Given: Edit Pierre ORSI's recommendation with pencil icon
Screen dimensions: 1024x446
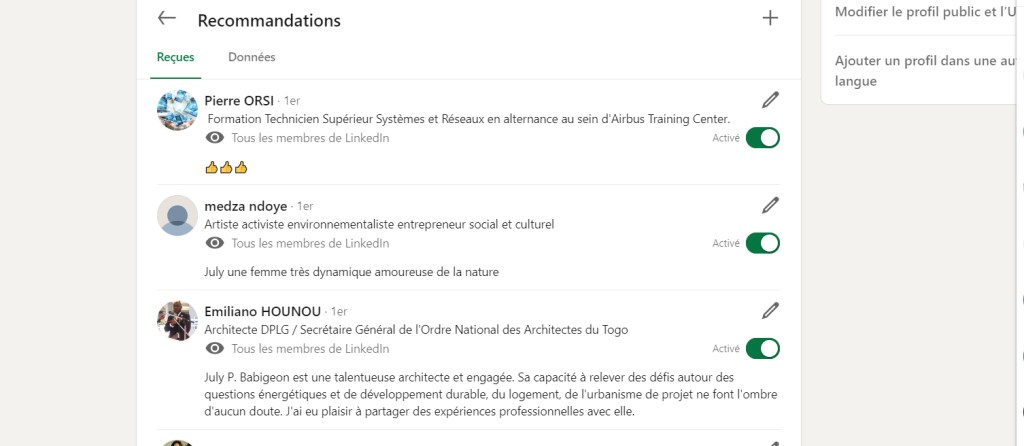Looking at the screenshot, I should pyautogui.click(x=770, y=99).
